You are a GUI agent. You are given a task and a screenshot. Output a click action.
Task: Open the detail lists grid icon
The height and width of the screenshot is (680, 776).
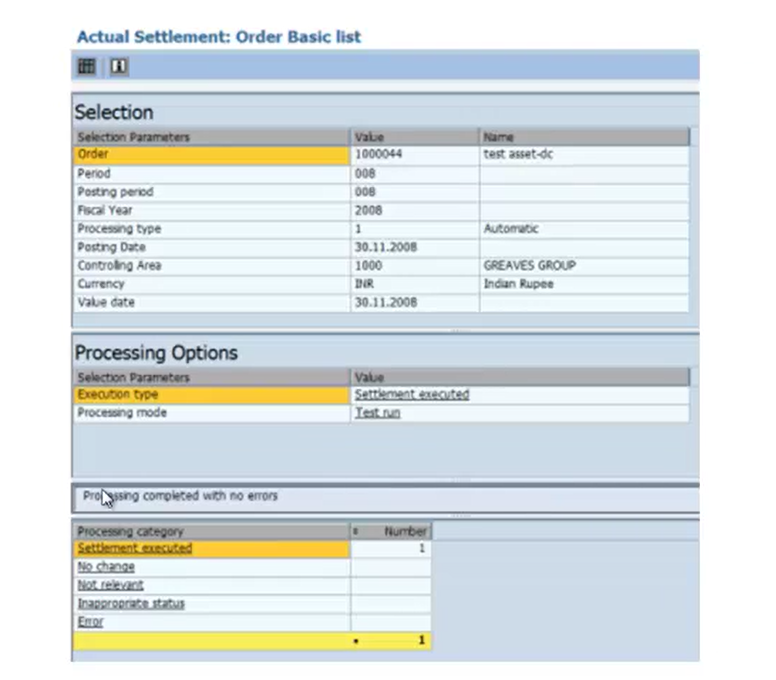[x=87, y=66]
